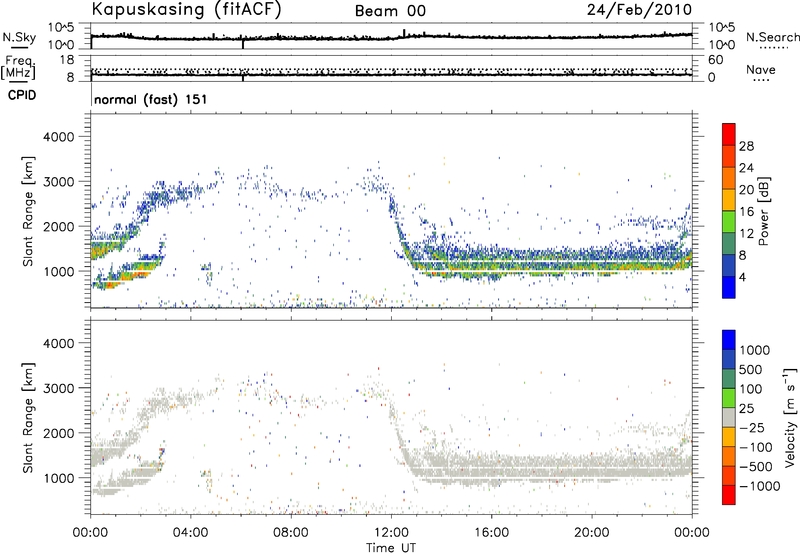Click the 'Power [dB]' colorbar label
This screenshot has width=800, height=554.
point(763,211)
